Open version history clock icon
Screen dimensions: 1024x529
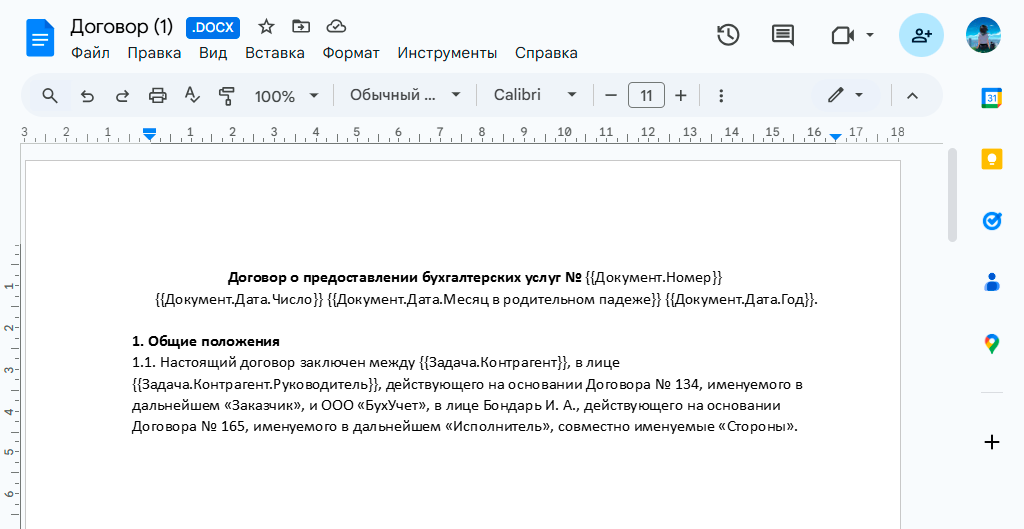click(x=728, y=35)
